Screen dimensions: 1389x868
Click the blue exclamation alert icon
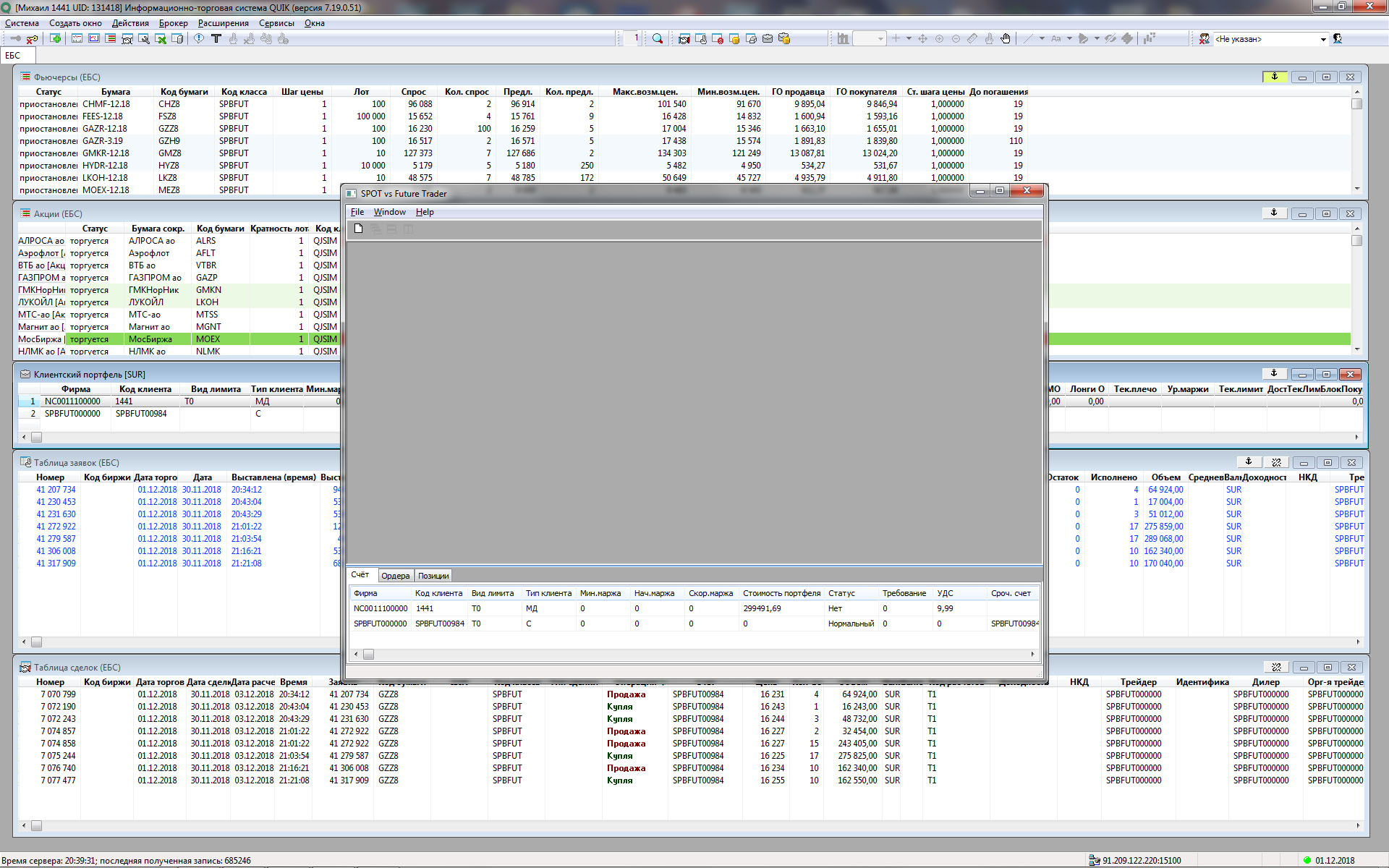199,38
